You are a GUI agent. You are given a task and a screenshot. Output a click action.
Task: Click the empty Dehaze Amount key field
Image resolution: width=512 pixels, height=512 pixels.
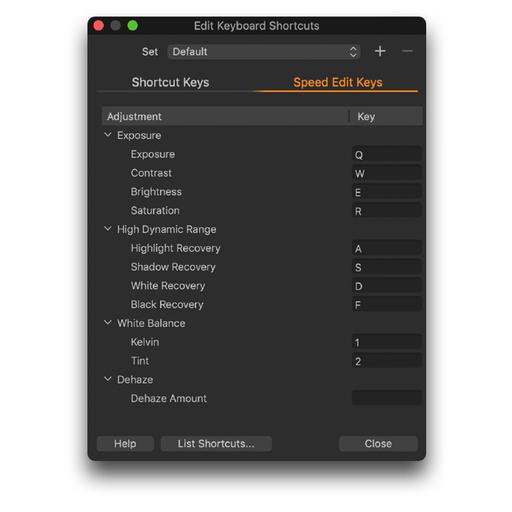[387, 398]
